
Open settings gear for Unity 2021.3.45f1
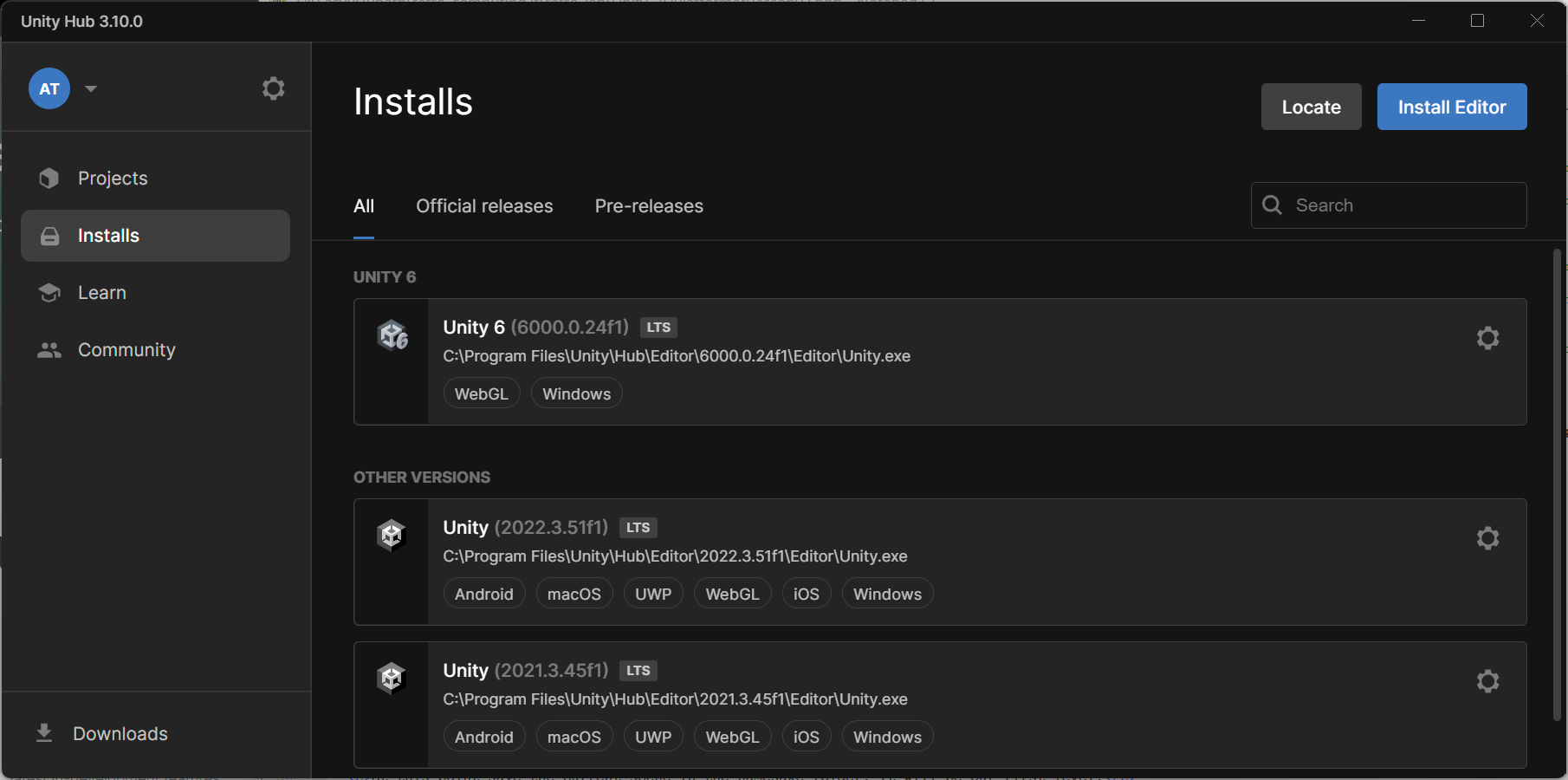(x=1487, y=681)
